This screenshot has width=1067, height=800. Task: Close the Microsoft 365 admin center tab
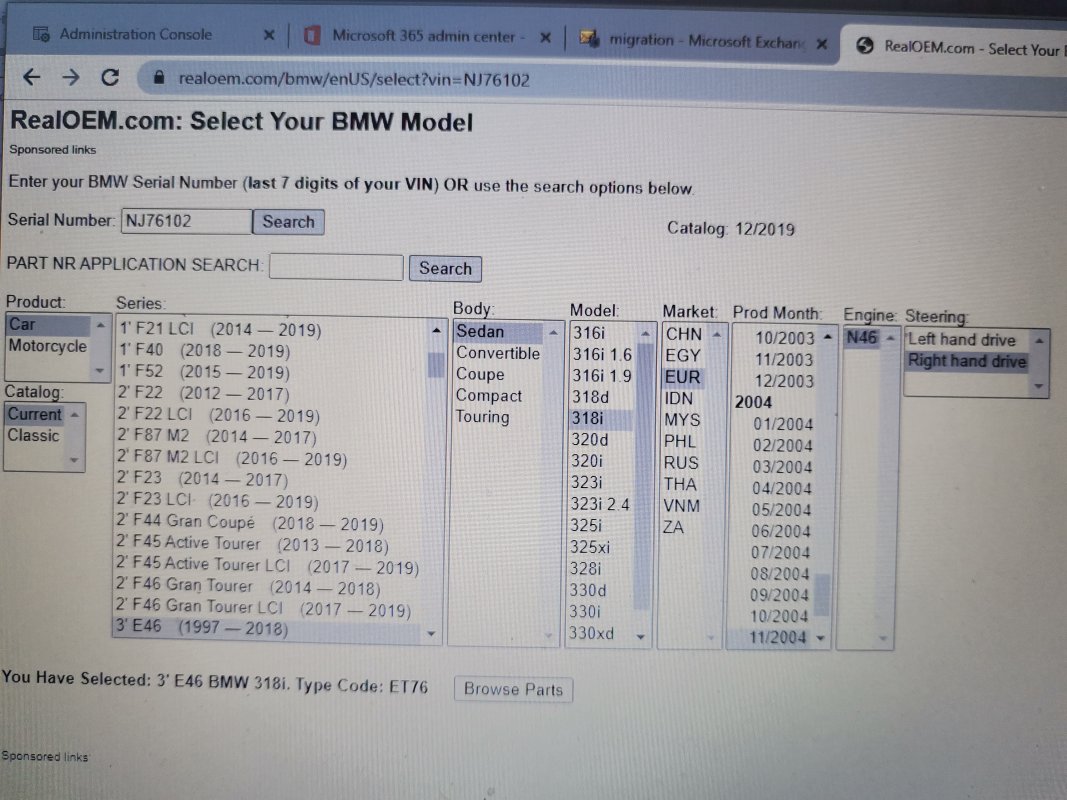[545, 37]
